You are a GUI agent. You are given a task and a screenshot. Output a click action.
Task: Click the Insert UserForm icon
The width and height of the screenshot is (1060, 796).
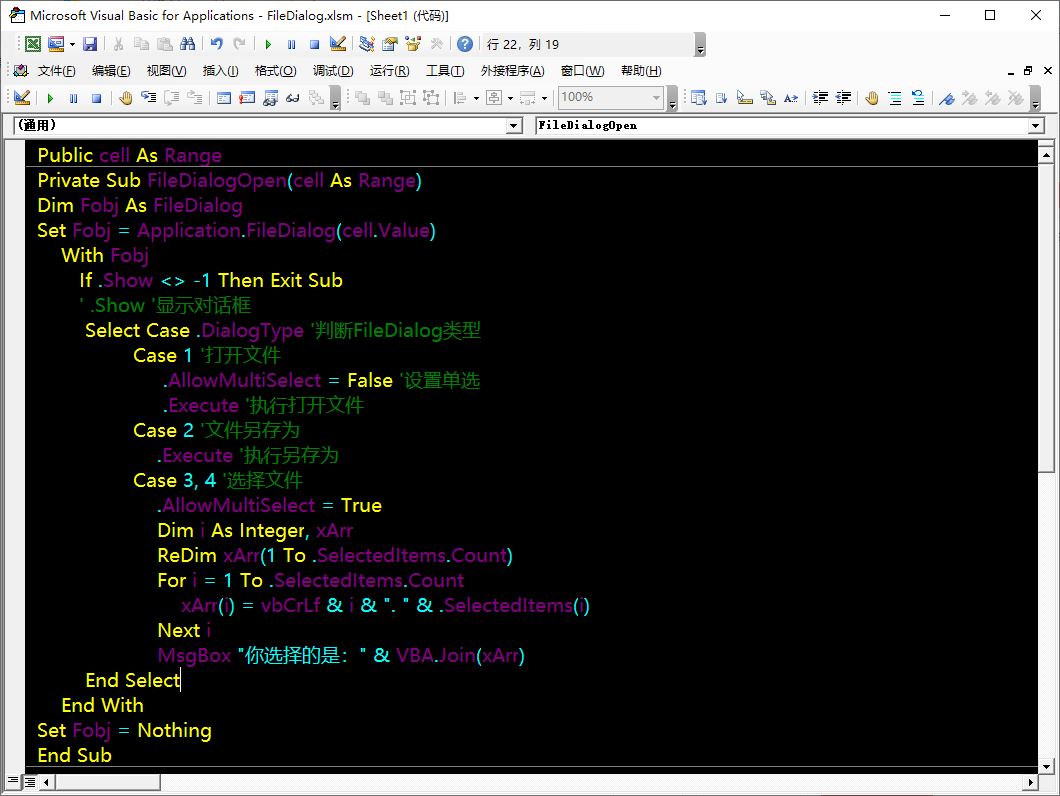55,45
